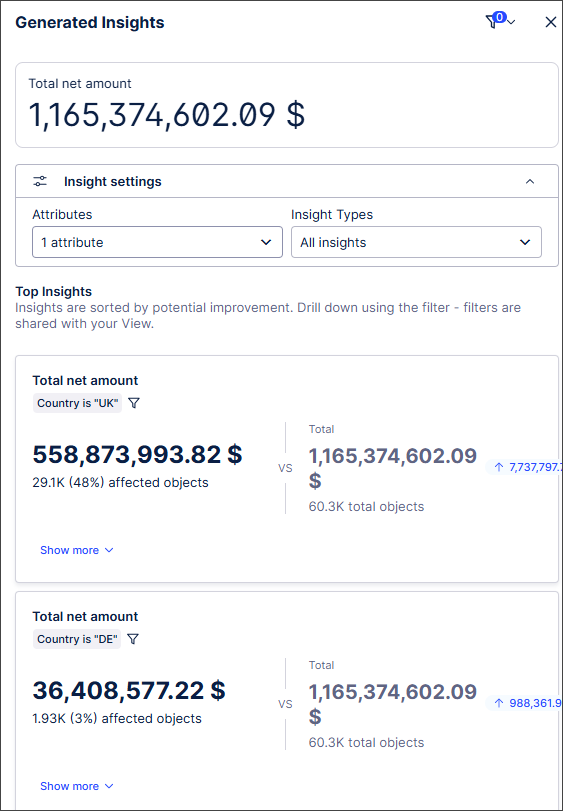Apply filter for Country is "DE"
Viewport: 563px width, 811px height.
click(133, 639)
